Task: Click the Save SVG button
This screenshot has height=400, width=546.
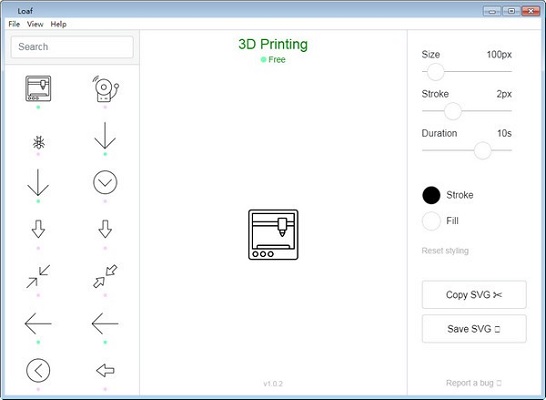Action: 474,329
